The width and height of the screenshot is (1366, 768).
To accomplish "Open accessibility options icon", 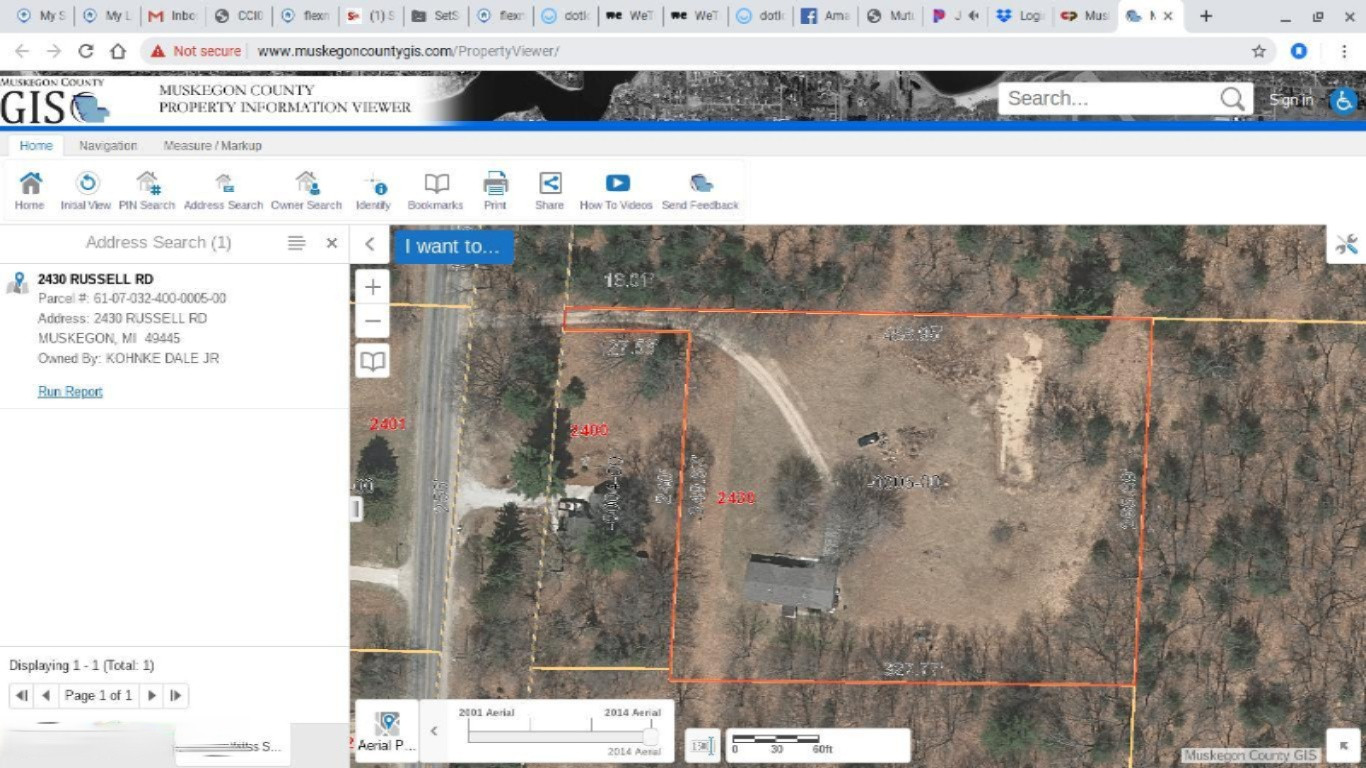I will click(x=1343, y=100).
